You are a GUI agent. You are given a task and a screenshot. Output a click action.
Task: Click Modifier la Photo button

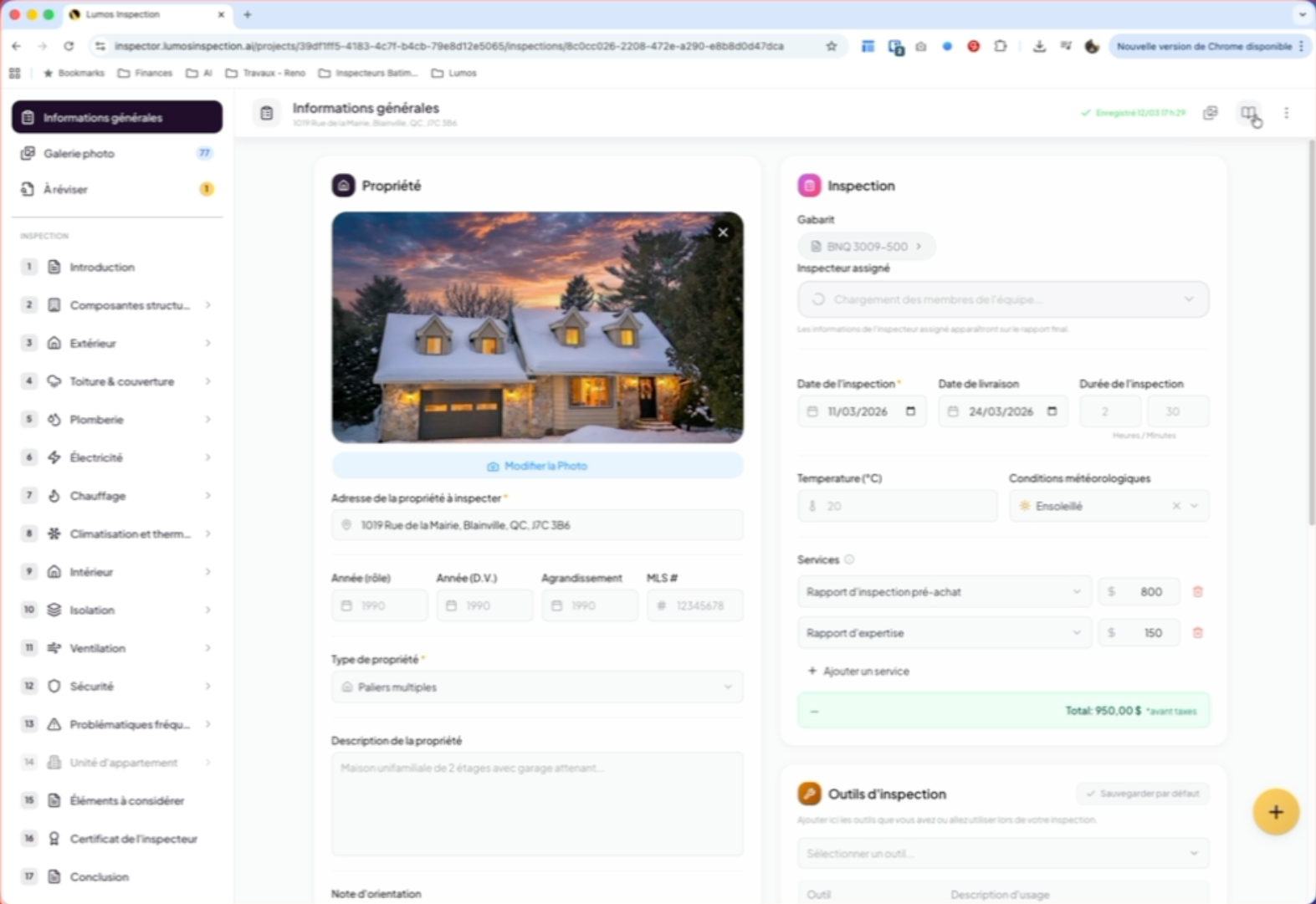click(537, 466)
